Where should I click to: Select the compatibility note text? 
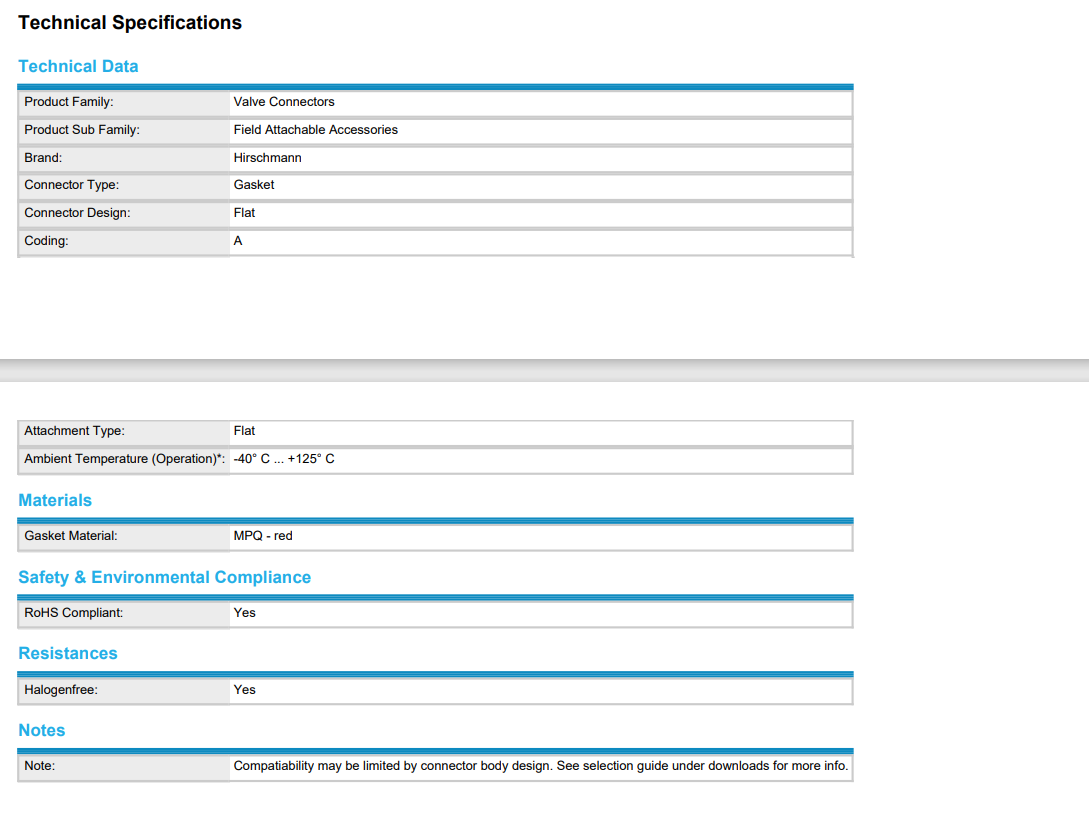click(x=540, y=766)
